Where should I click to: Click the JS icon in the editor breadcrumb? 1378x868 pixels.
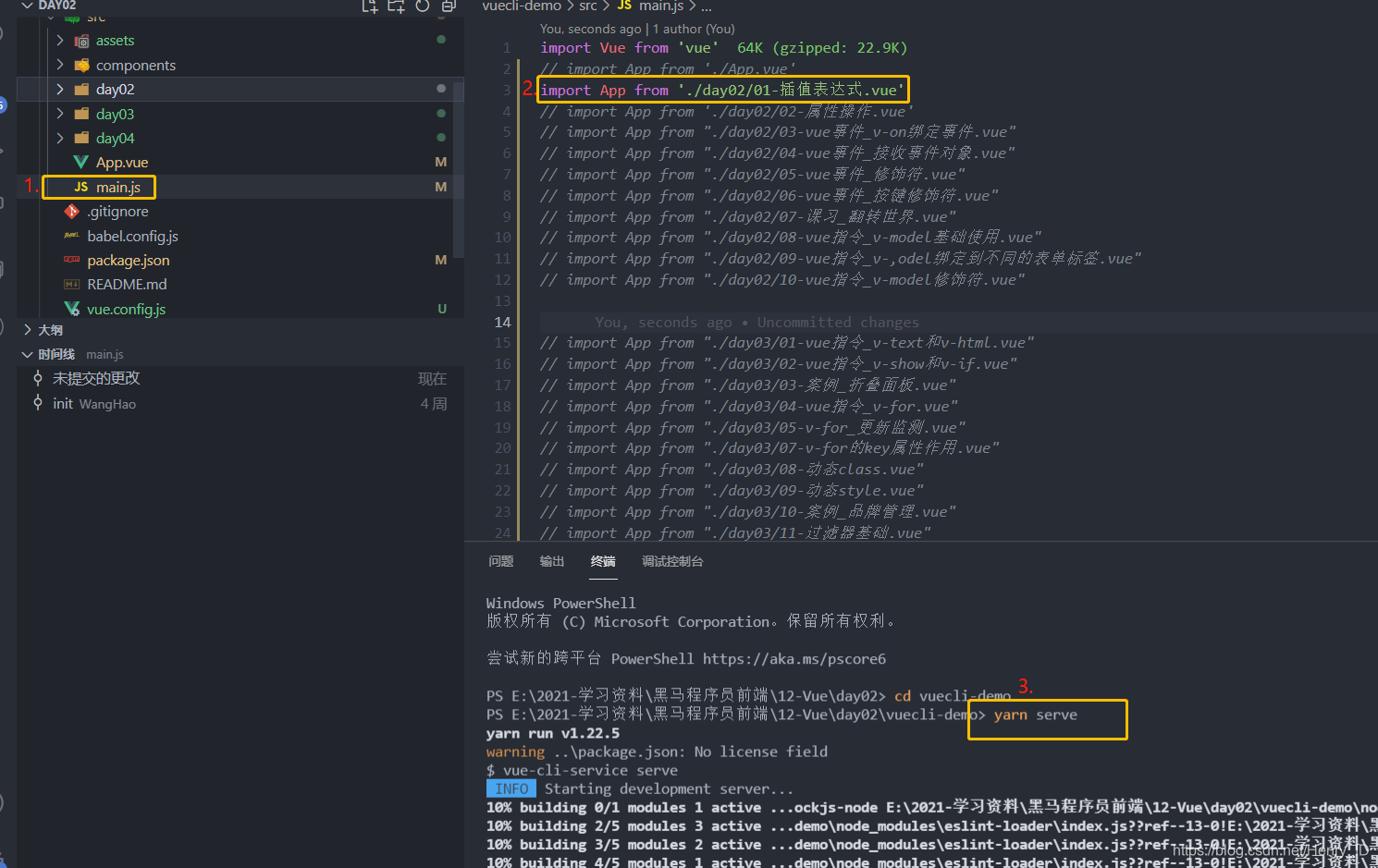(624, 6)
